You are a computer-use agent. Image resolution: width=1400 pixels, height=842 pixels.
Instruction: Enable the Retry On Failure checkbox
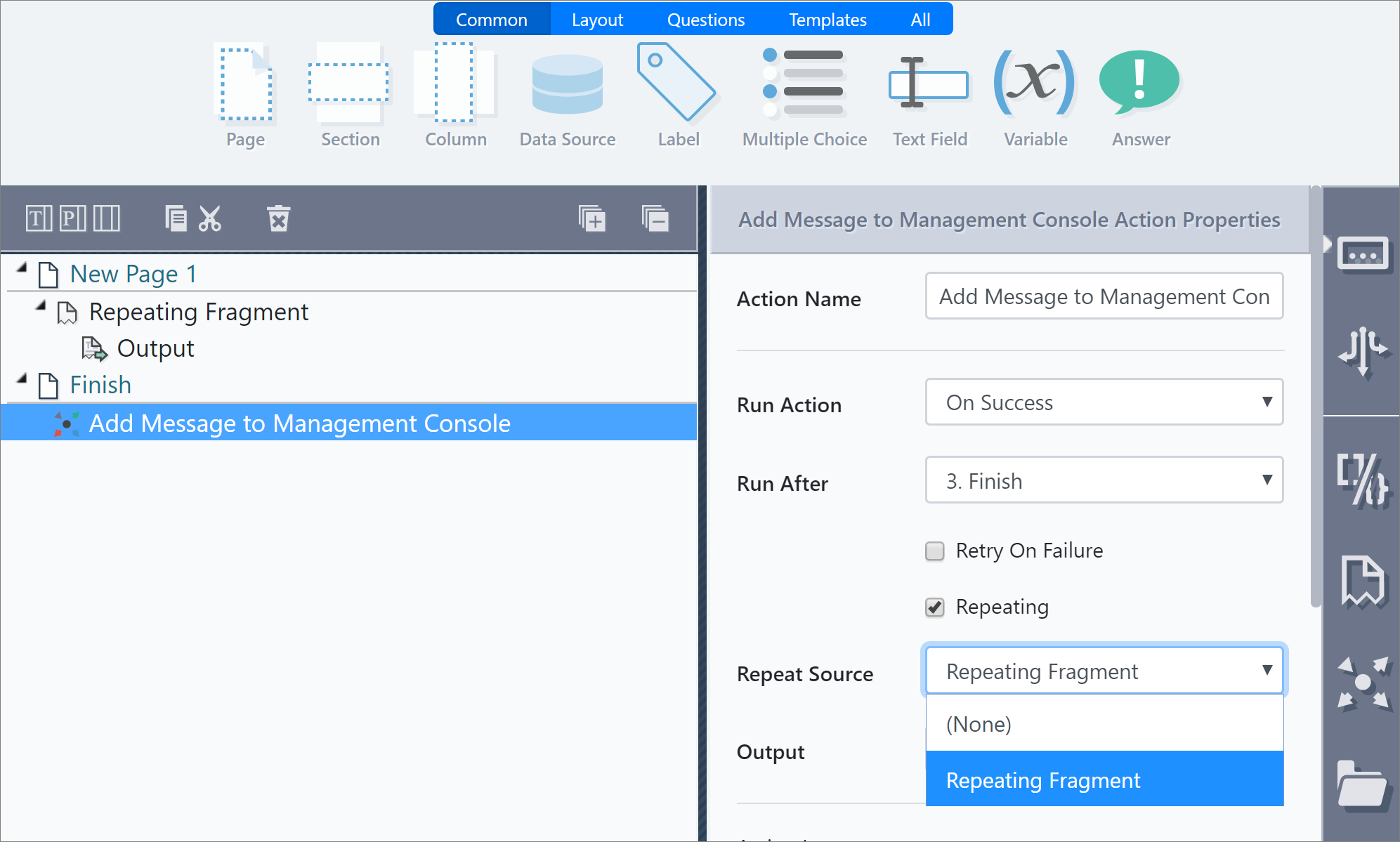[x=935, y=551]
